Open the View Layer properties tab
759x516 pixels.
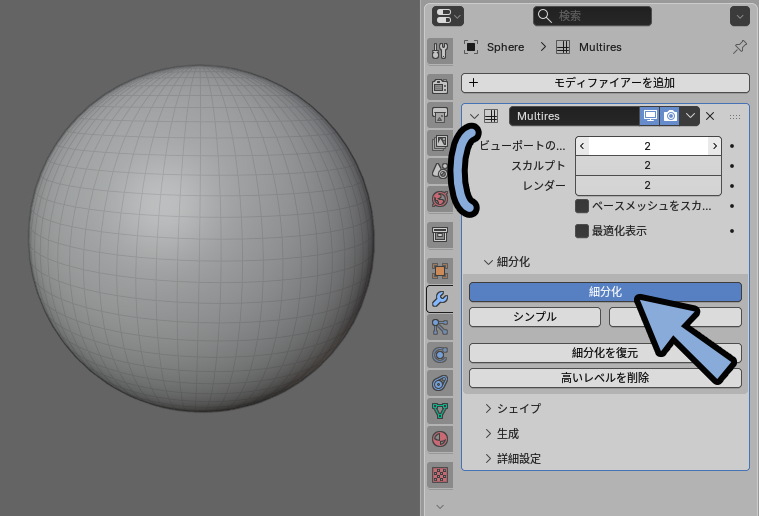[x=439, y=144]
